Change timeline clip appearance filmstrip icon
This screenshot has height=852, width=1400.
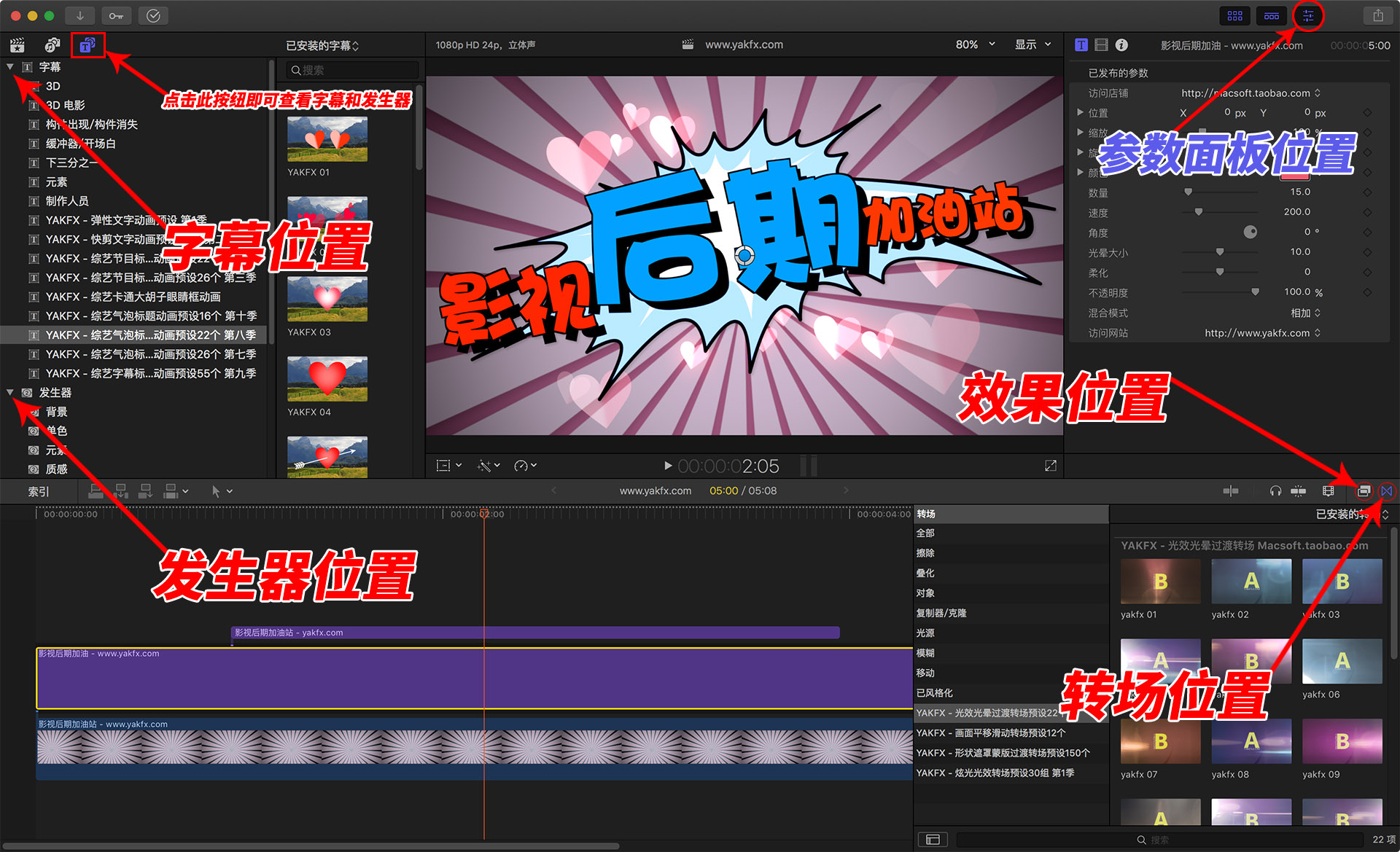(x=1329, y=491)
